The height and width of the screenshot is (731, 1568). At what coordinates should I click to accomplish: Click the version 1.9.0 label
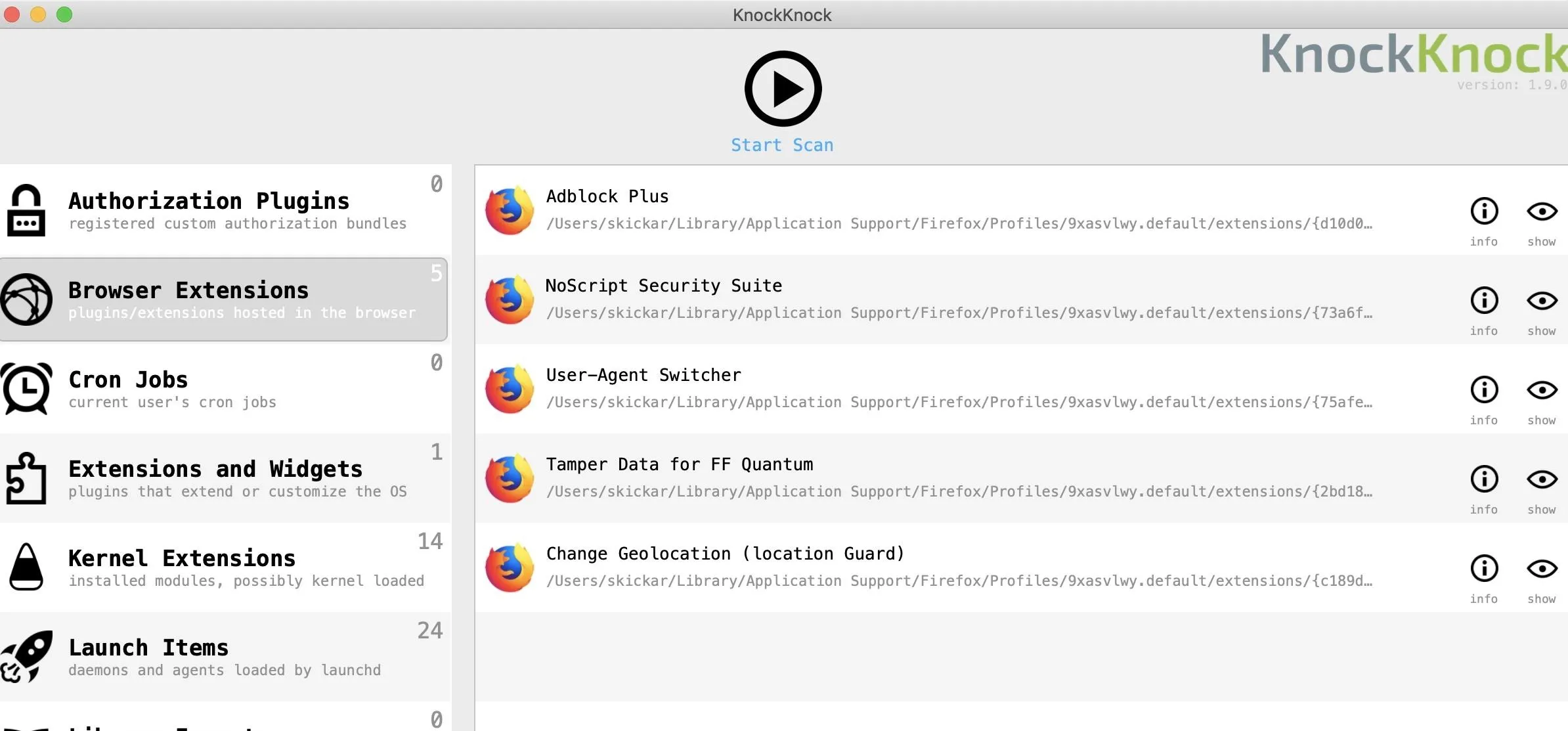pyautogui.click(x=1512, y=85)
